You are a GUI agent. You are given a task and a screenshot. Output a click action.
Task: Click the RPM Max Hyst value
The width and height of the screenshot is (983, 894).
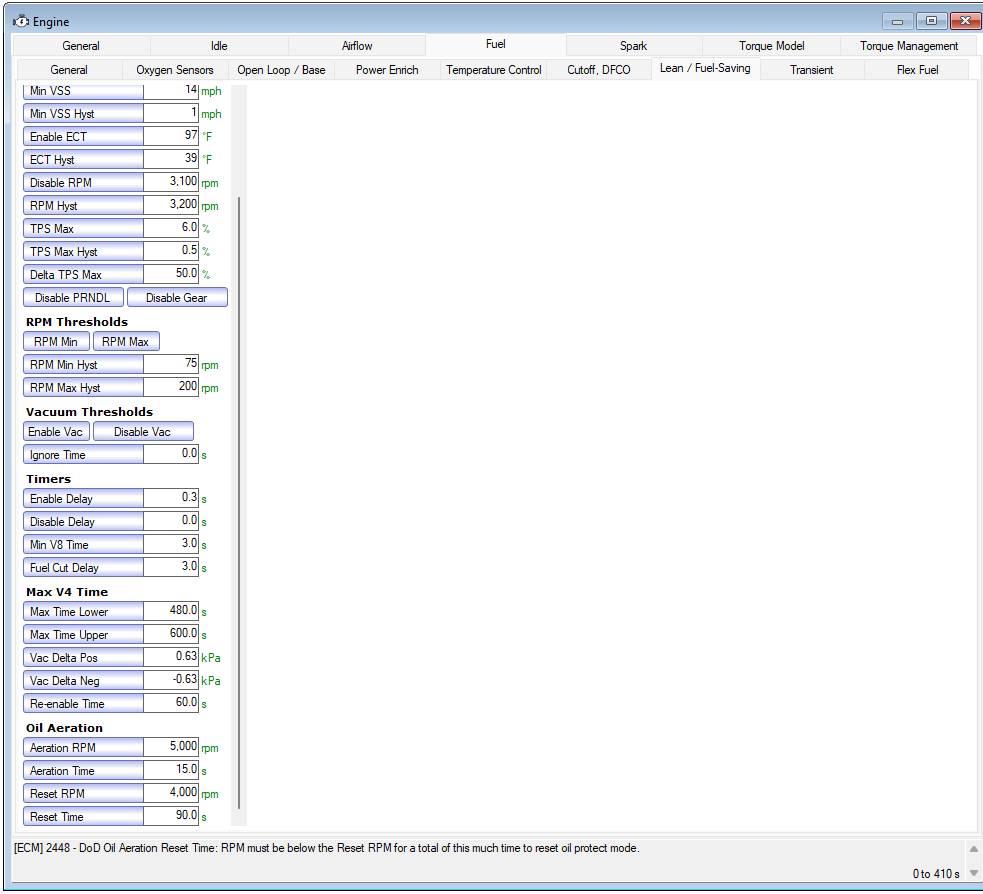click(171, 387)
